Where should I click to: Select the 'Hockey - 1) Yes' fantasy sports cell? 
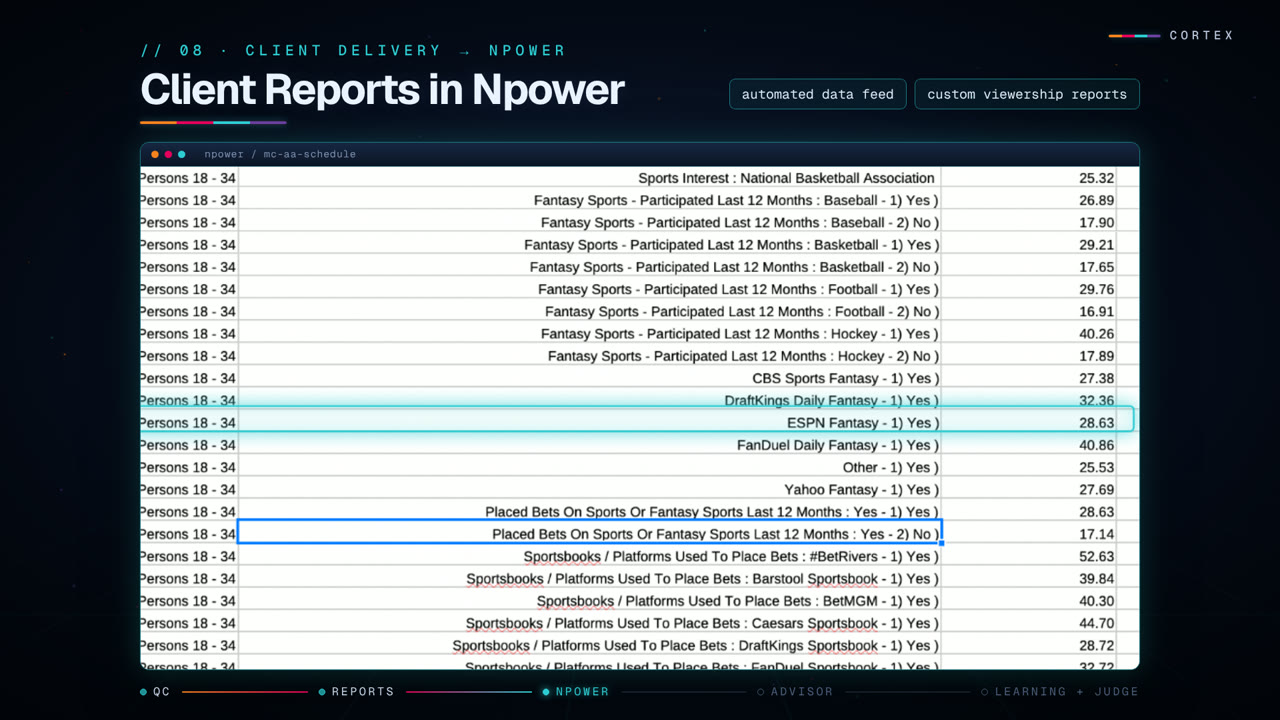click(x=590, y=334)
